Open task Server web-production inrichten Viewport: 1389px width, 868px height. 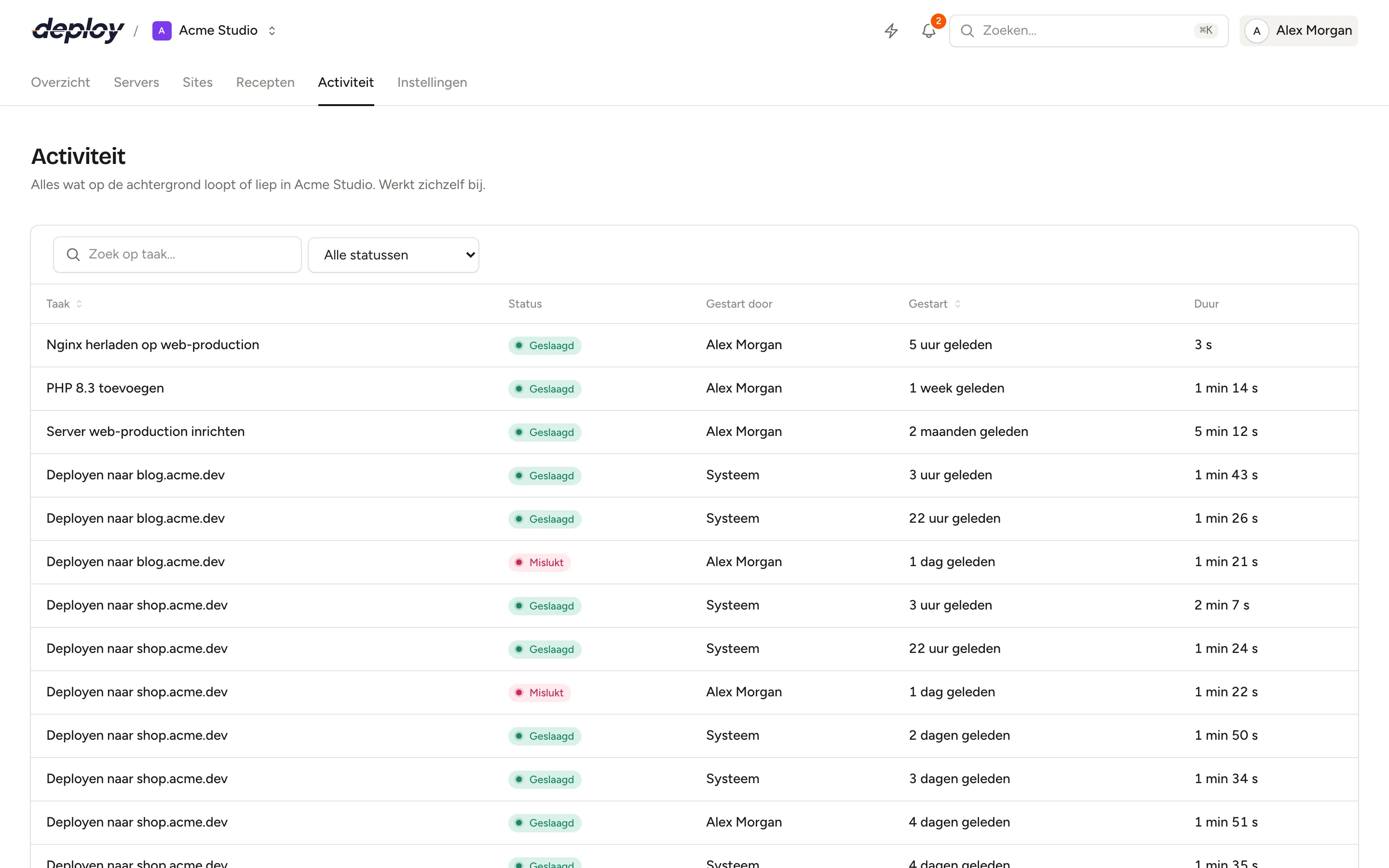click(145, 432)
